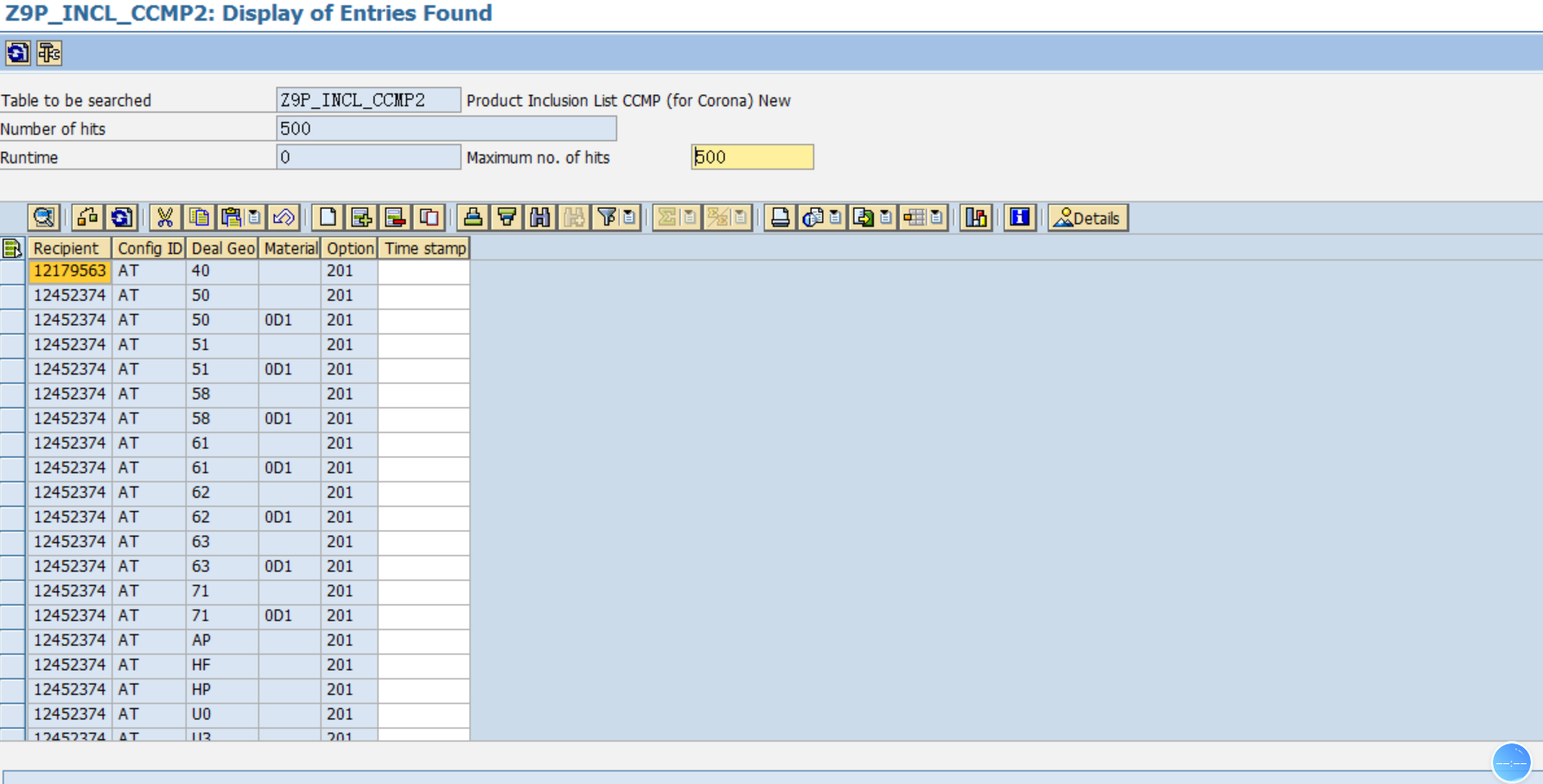Click the blue information icon
Screen dimensions: 1543x784
(x=1020, y=218)
